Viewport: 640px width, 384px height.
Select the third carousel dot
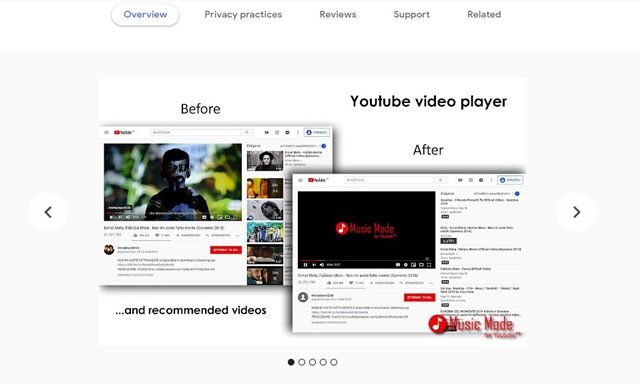312,362
